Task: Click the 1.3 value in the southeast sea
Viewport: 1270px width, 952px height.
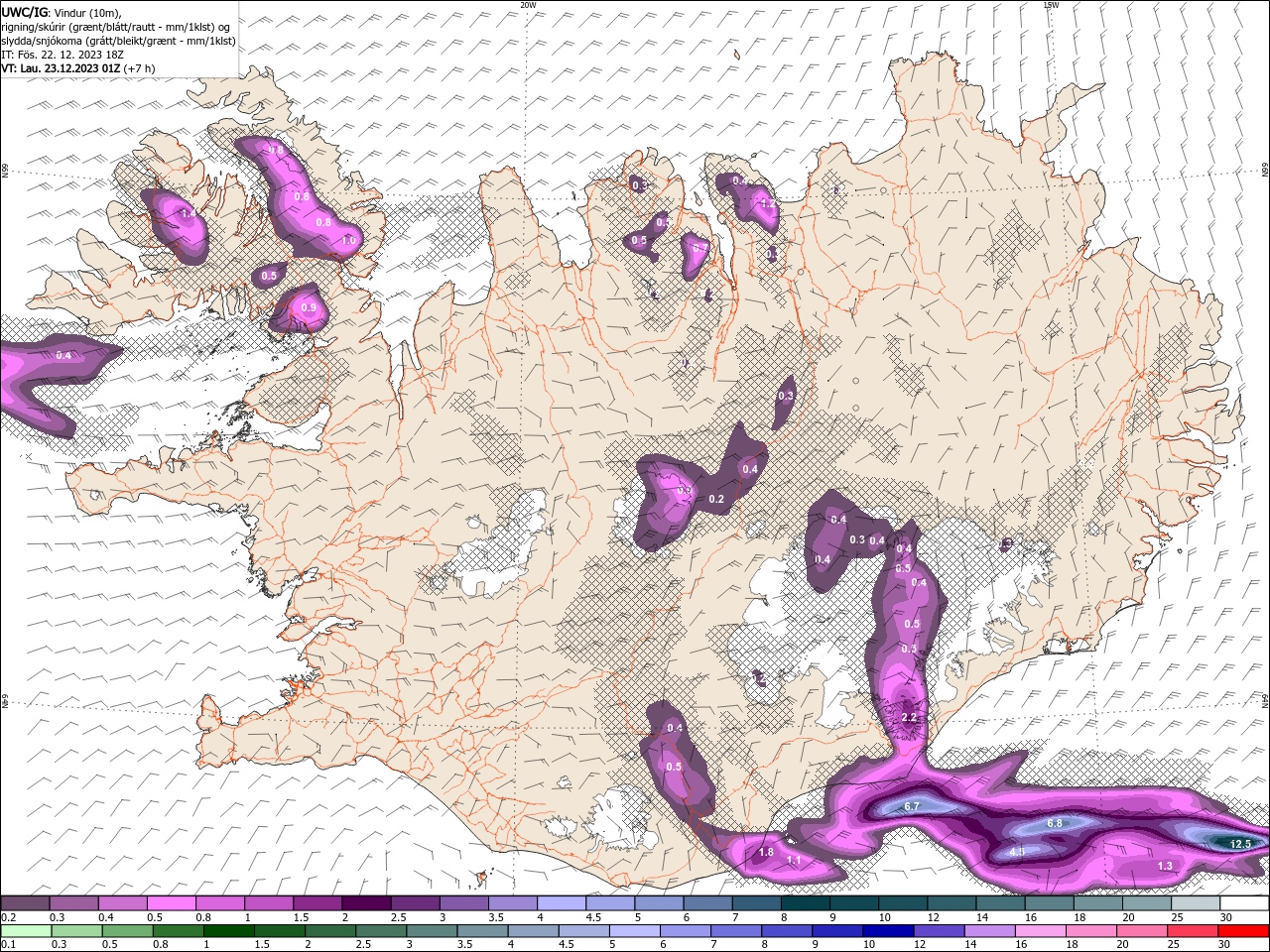Action: point(1165,866)
